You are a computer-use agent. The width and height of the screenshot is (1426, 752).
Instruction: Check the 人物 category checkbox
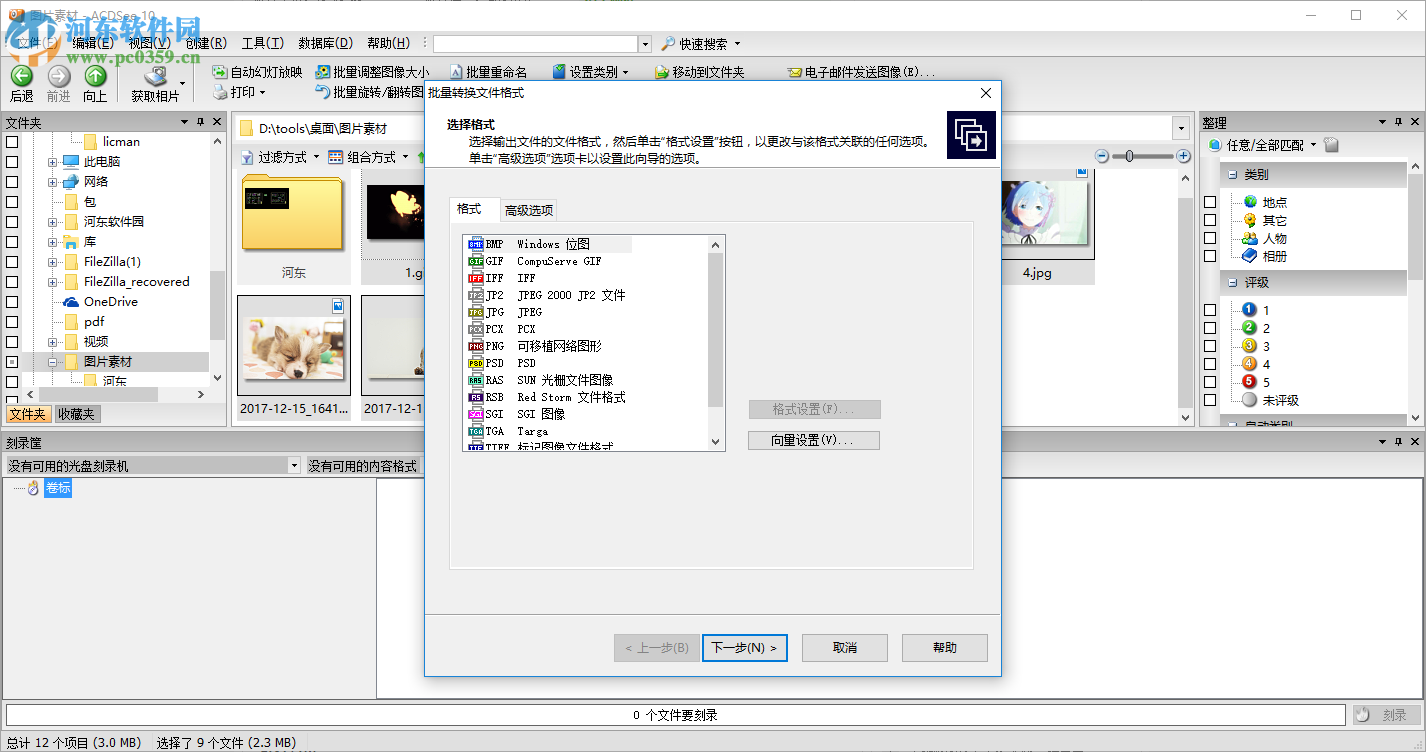1210,238
